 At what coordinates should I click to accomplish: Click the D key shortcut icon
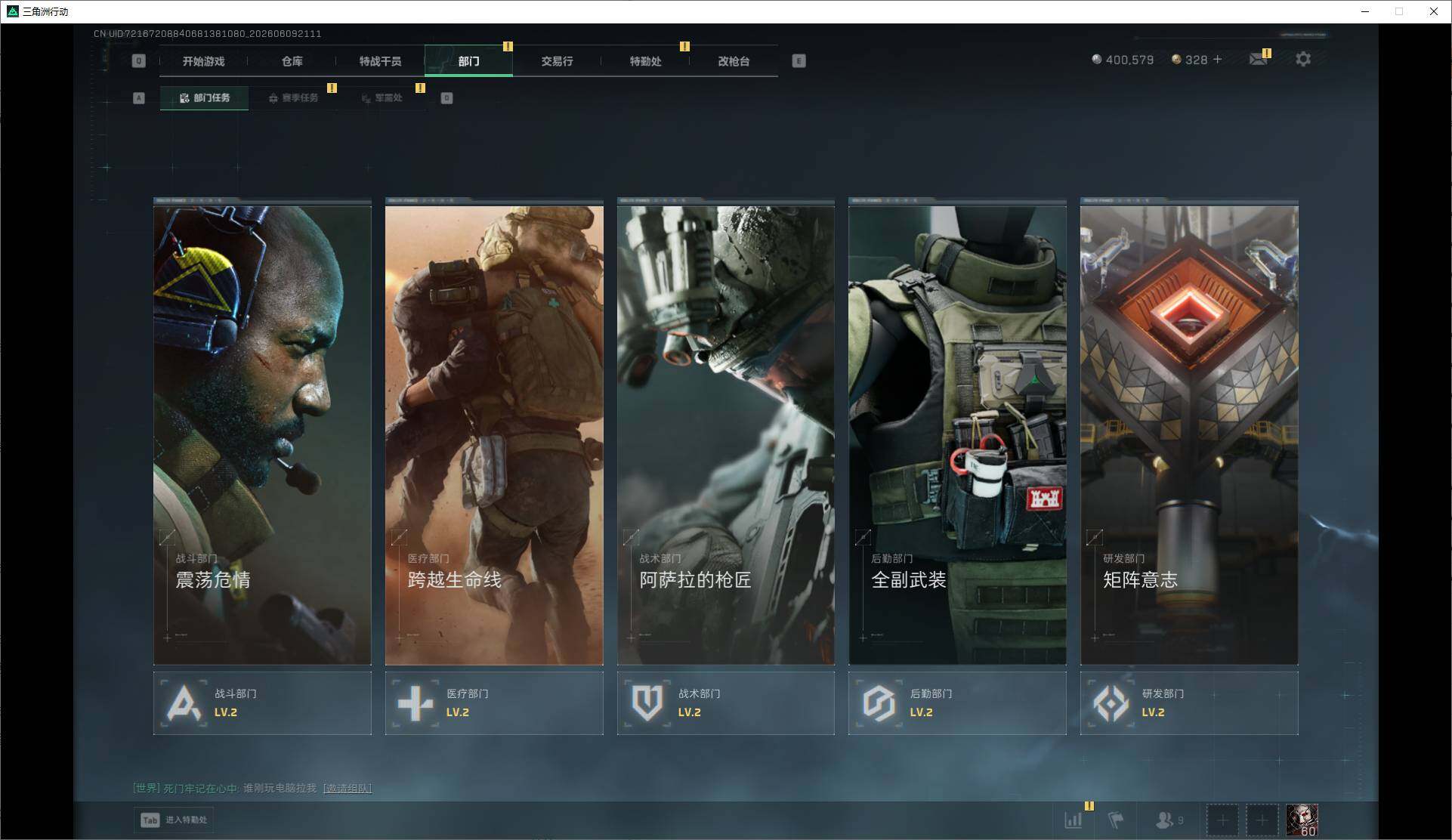446,98
